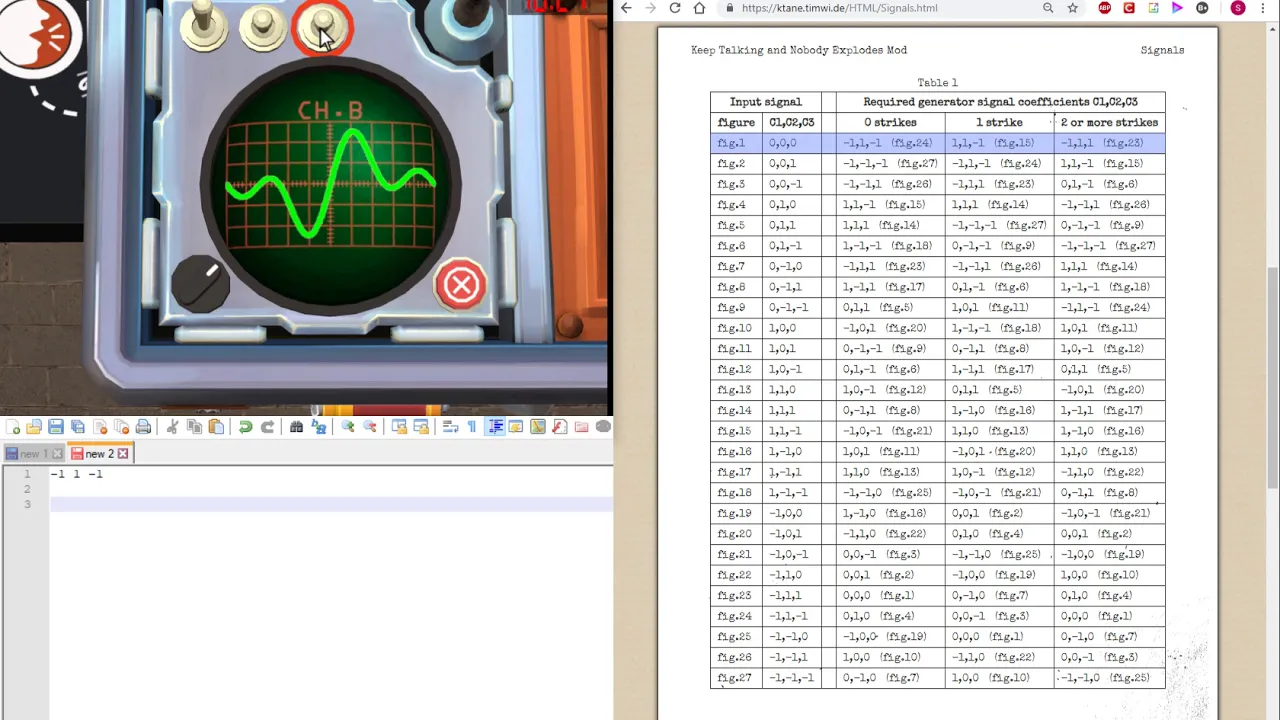Flip the middle toggle switch on the module

(262, 27)
